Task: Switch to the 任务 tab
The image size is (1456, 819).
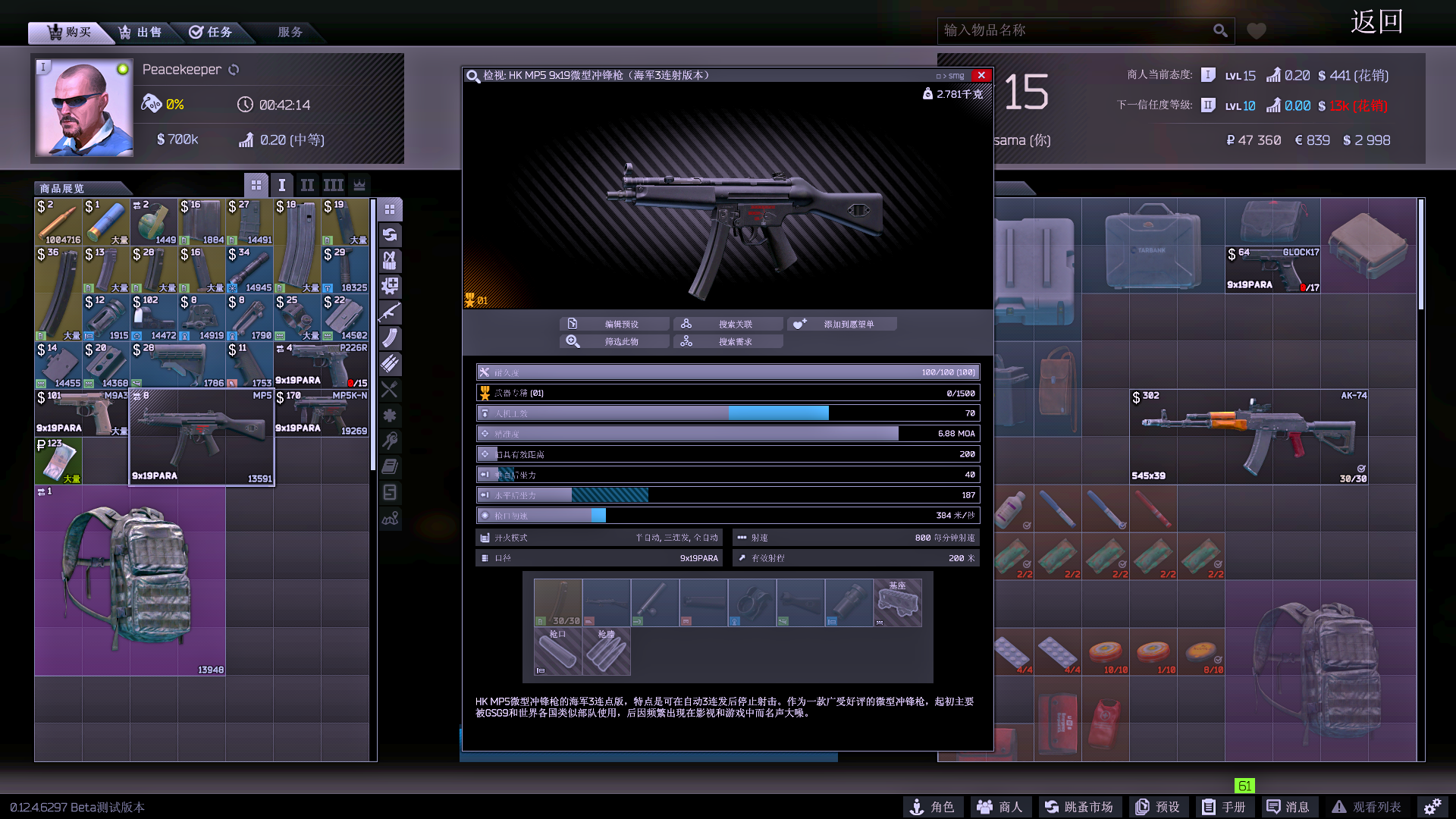Action: [212, 32]
